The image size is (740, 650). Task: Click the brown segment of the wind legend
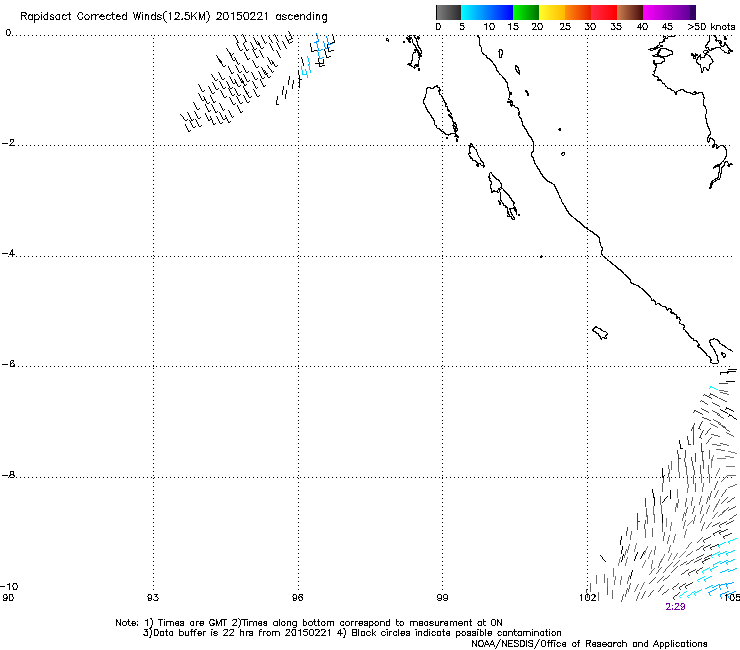click(x=630, y=12)
